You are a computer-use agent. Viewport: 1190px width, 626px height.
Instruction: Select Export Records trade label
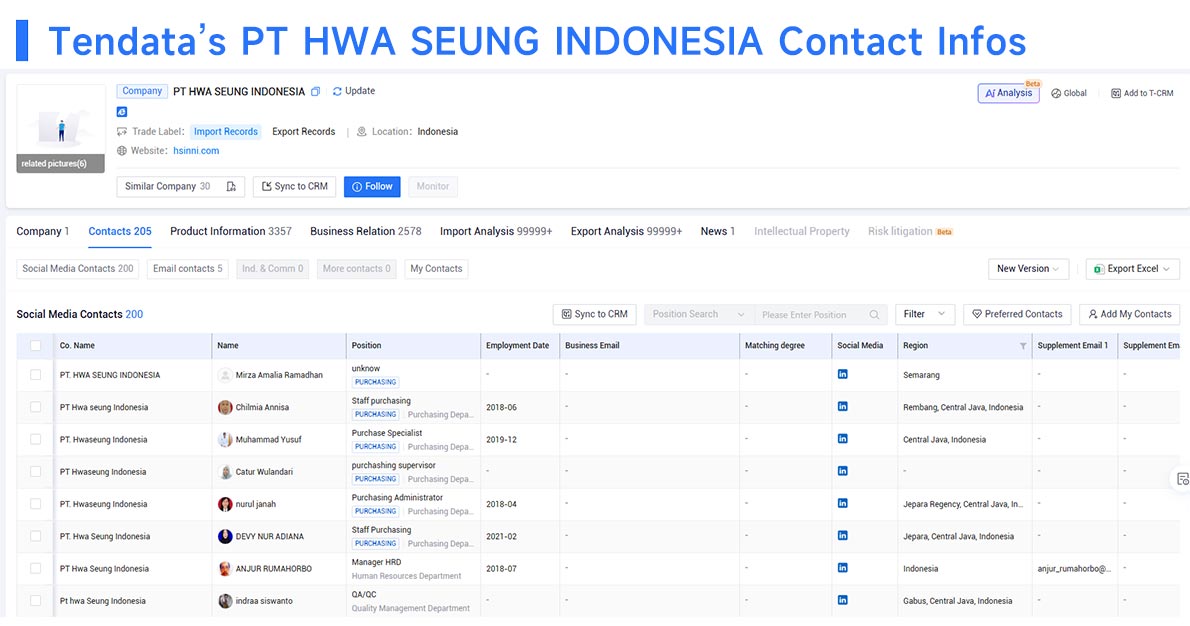[304, 132]
